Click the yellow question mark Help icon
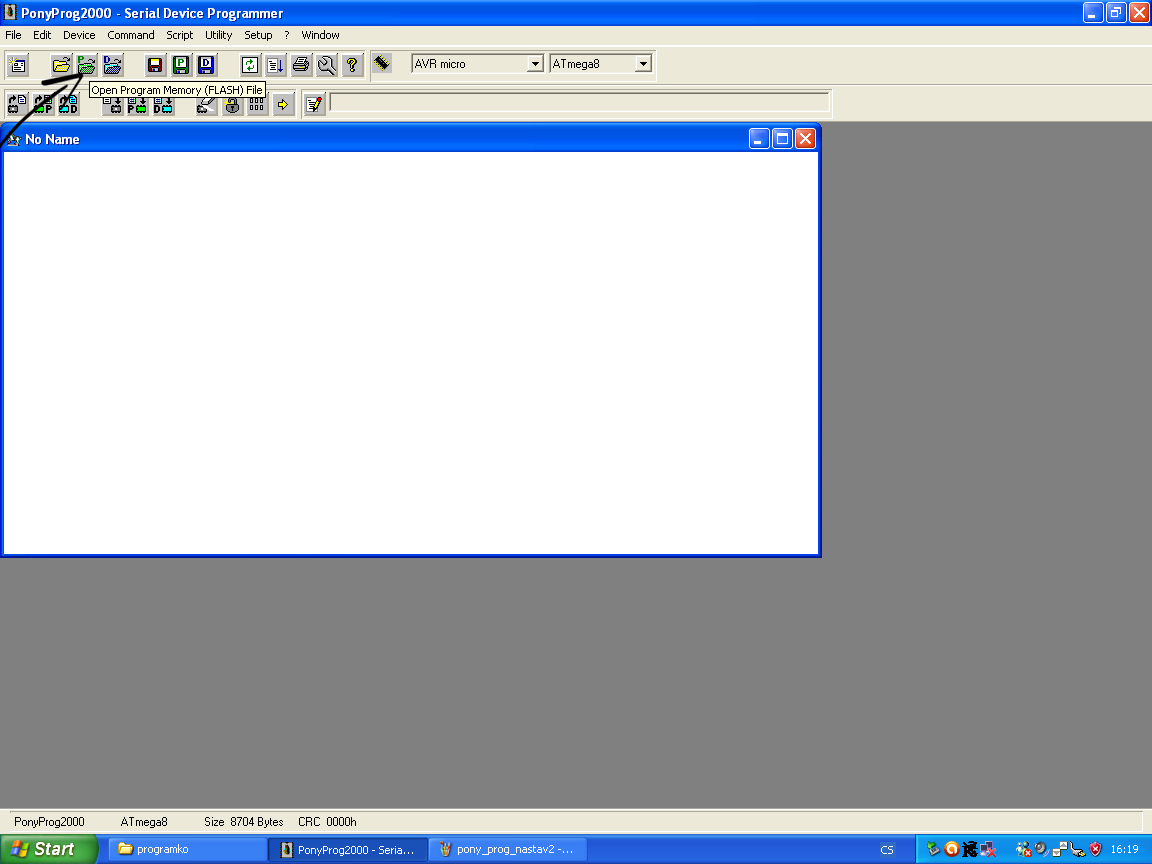This screenshot has height=864, width=1152. click(x=353, y=65)
